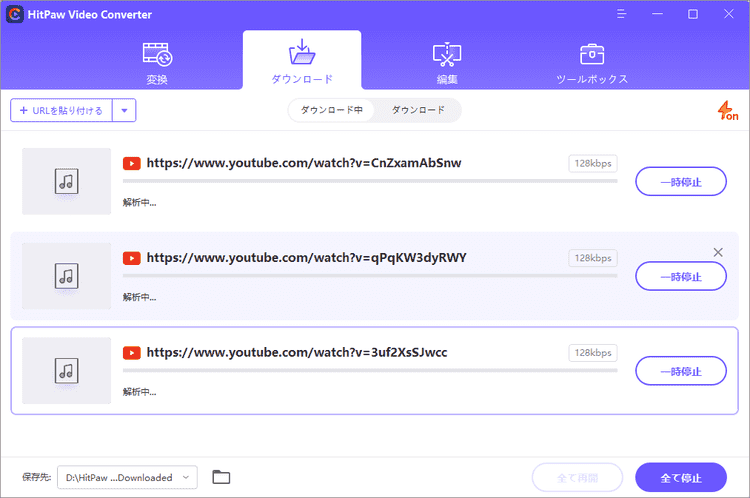Click the music thumbnail of qPqKW3dyRWY item
The image size is (750, 498).
coord(66,276)
